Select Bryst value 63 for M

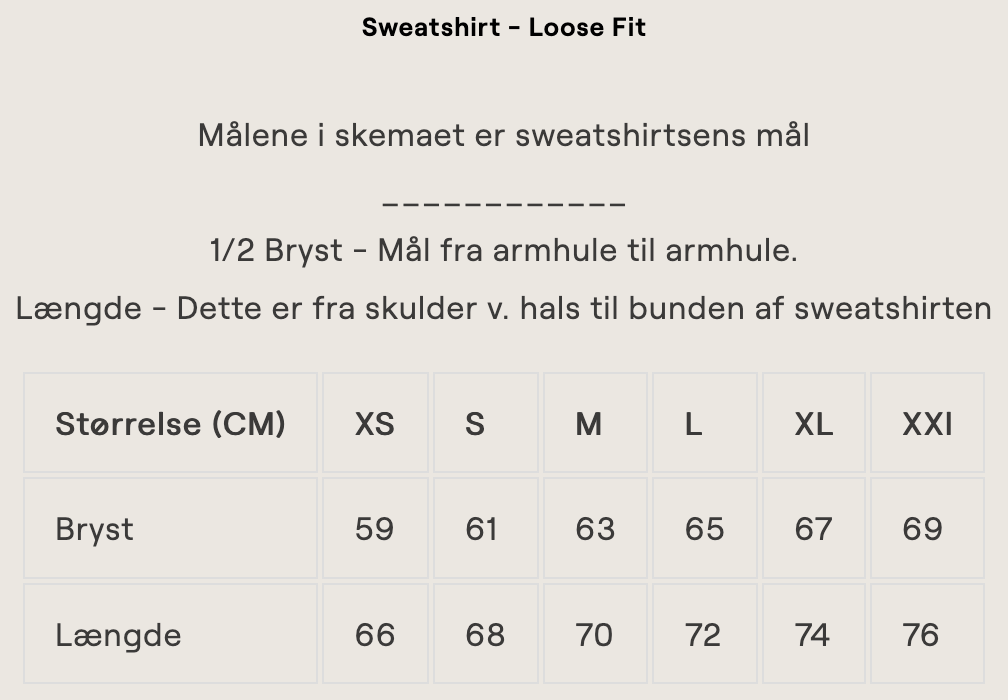point(595,529)
